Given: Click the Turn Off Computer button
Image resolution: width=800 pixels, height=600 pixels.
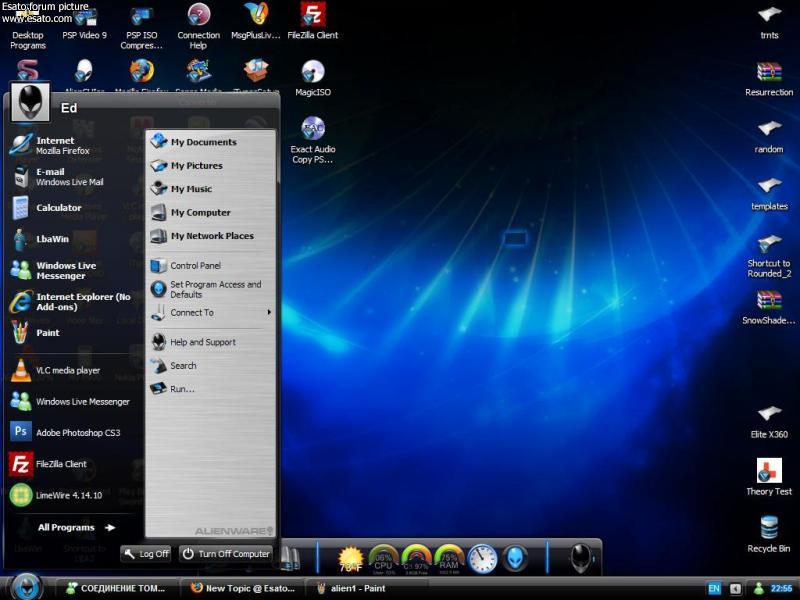Looking at the screenshot, I should [226, 554].
